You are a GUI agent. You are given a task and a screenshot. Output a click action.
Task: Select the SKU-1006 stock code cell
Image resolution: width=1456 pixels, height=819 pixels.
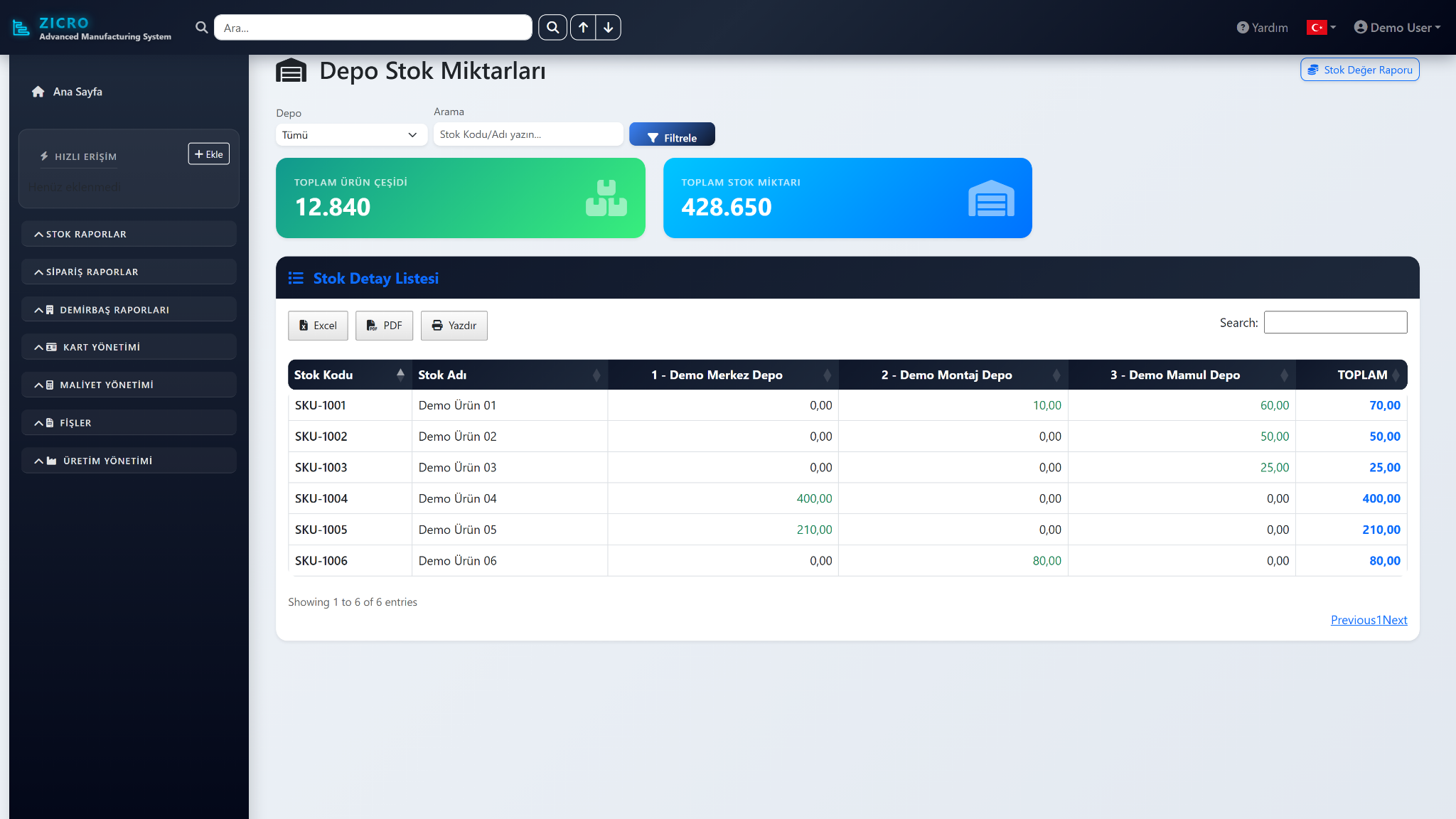pyautogui.click(x=350, y=561)
